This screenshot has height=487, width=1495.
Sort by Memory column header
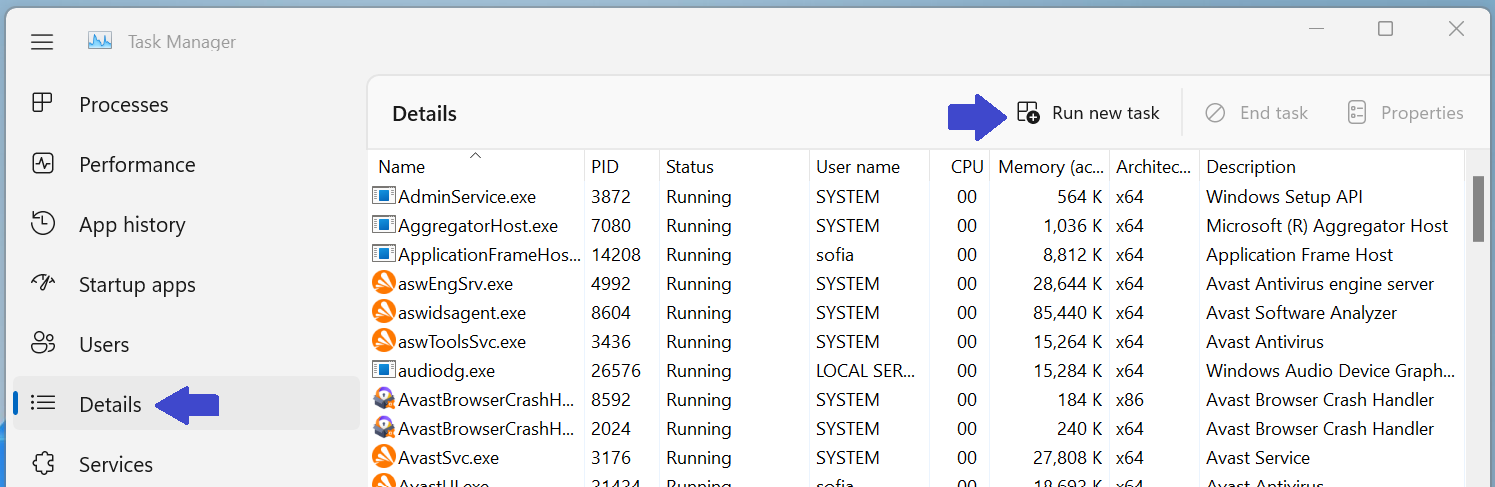point(1051,167)
